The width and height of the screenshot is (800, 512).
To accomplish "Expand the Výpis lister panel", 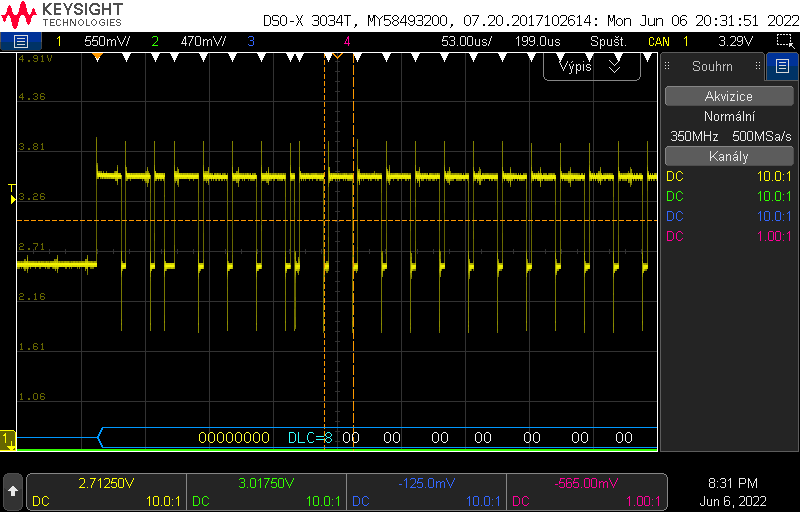I will coord(591,67).
